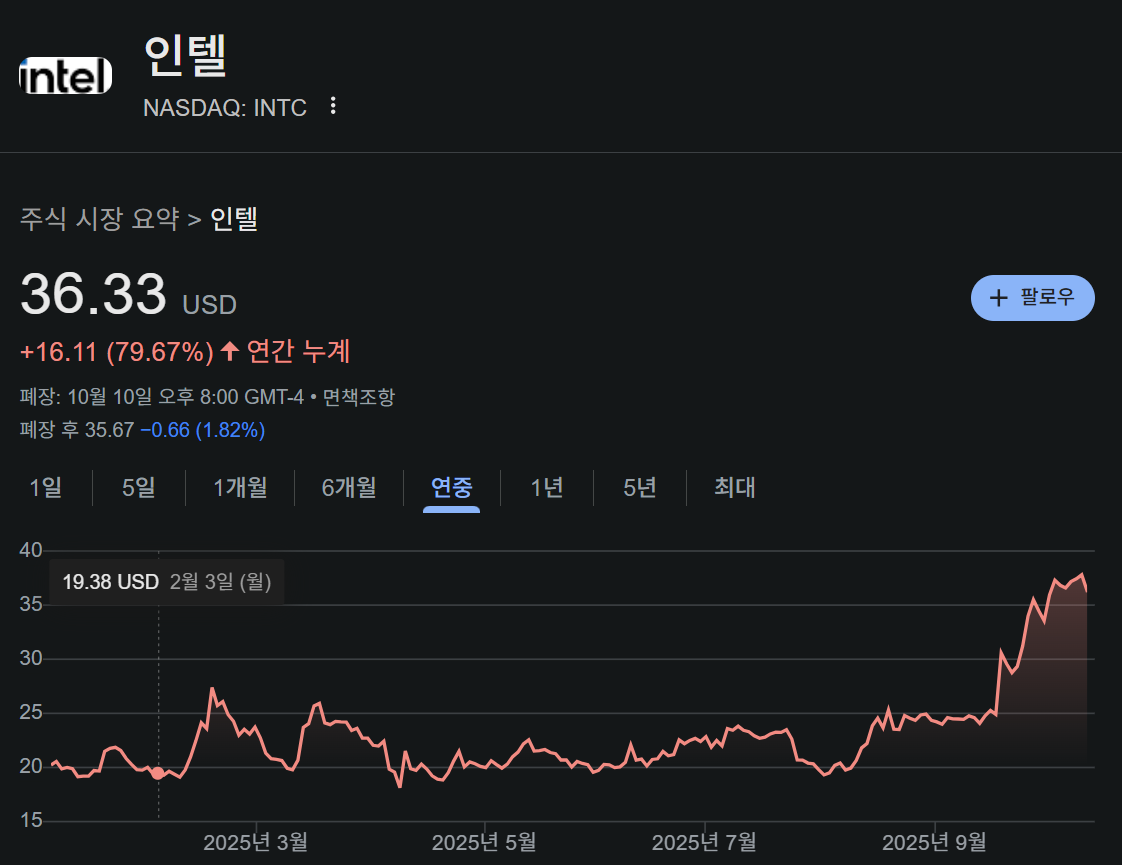The image size is (1122, 865).
Task: Show the 최대 range chart
Action: coord(734,488)
